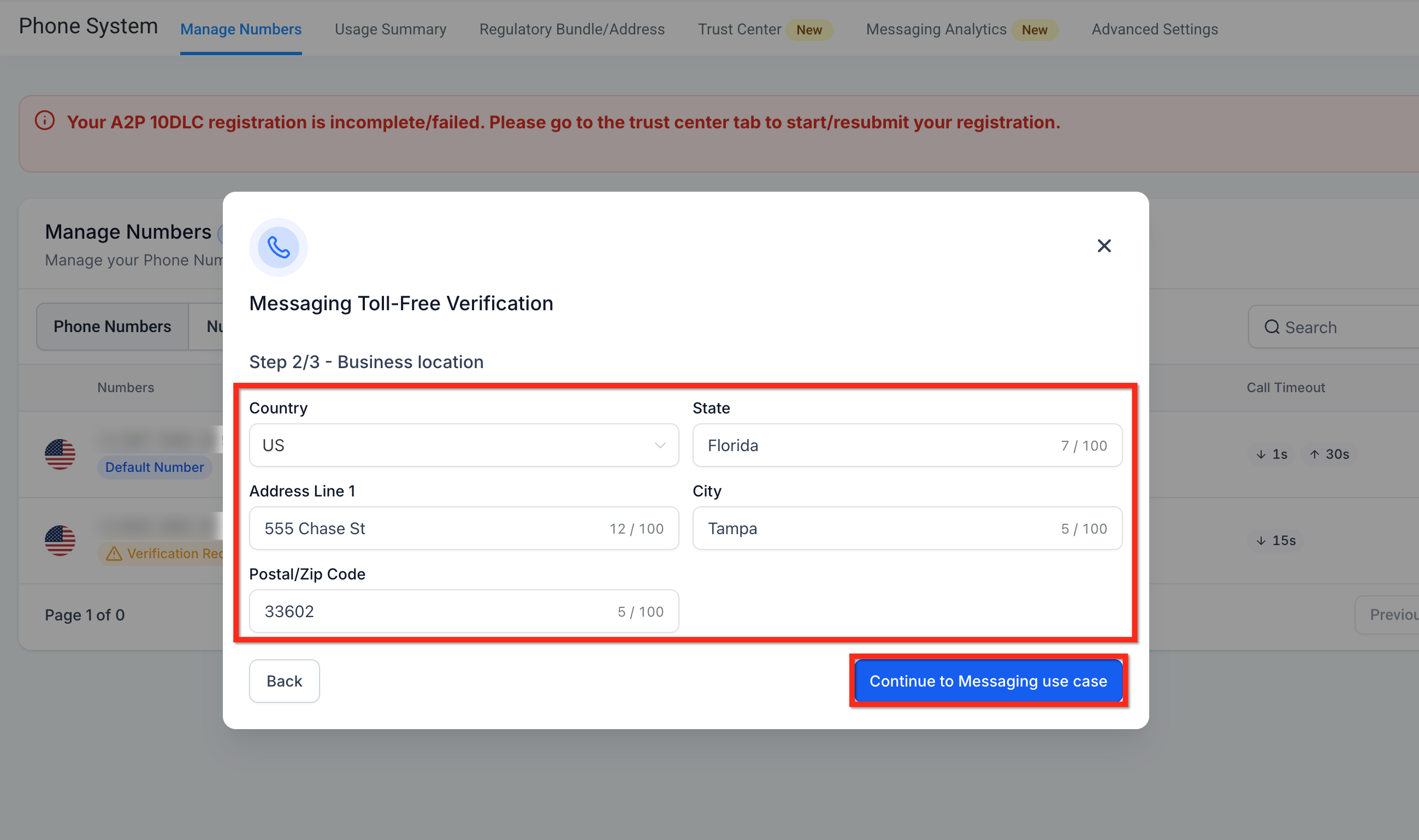
Task: Click the blue phone icon in dialog
Action: pos(278,247)
